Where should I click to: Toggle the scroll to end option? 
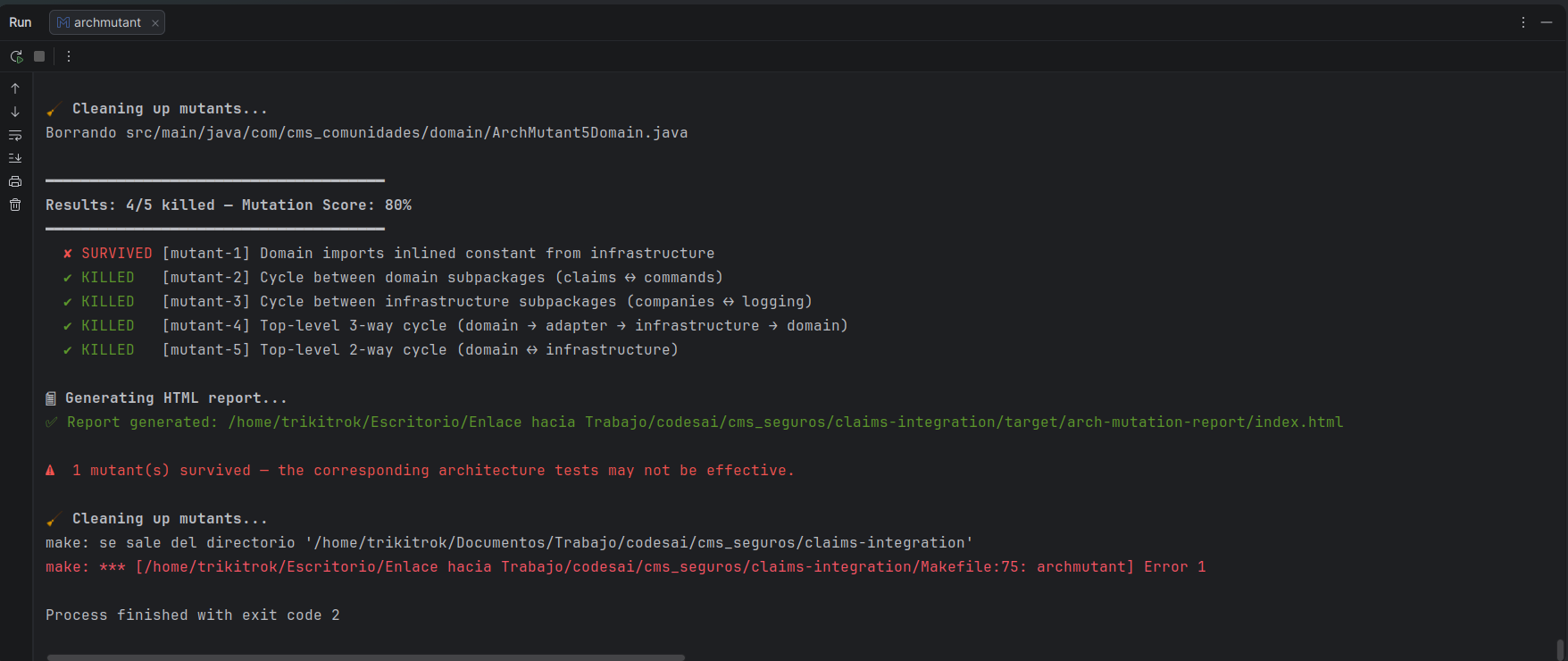point(15,158)
